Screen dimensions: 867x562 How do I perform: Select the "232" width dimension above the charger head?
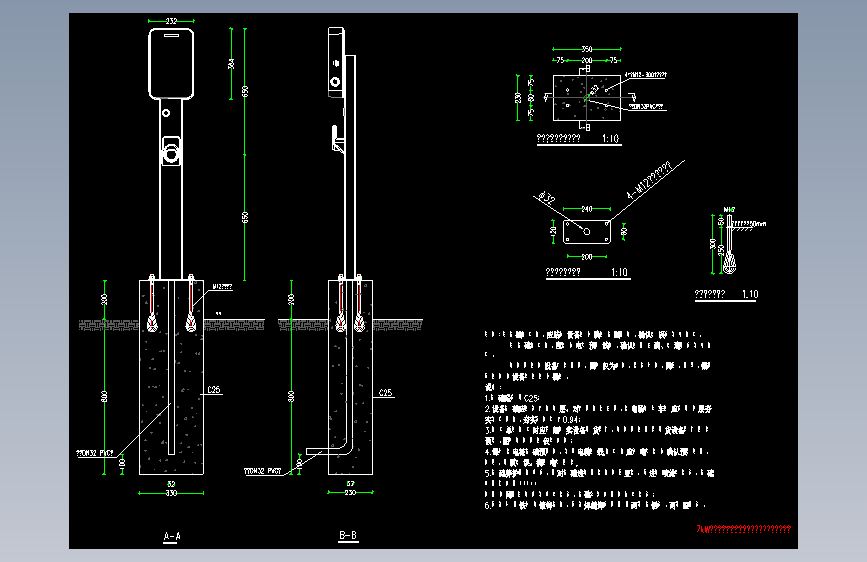171,21
